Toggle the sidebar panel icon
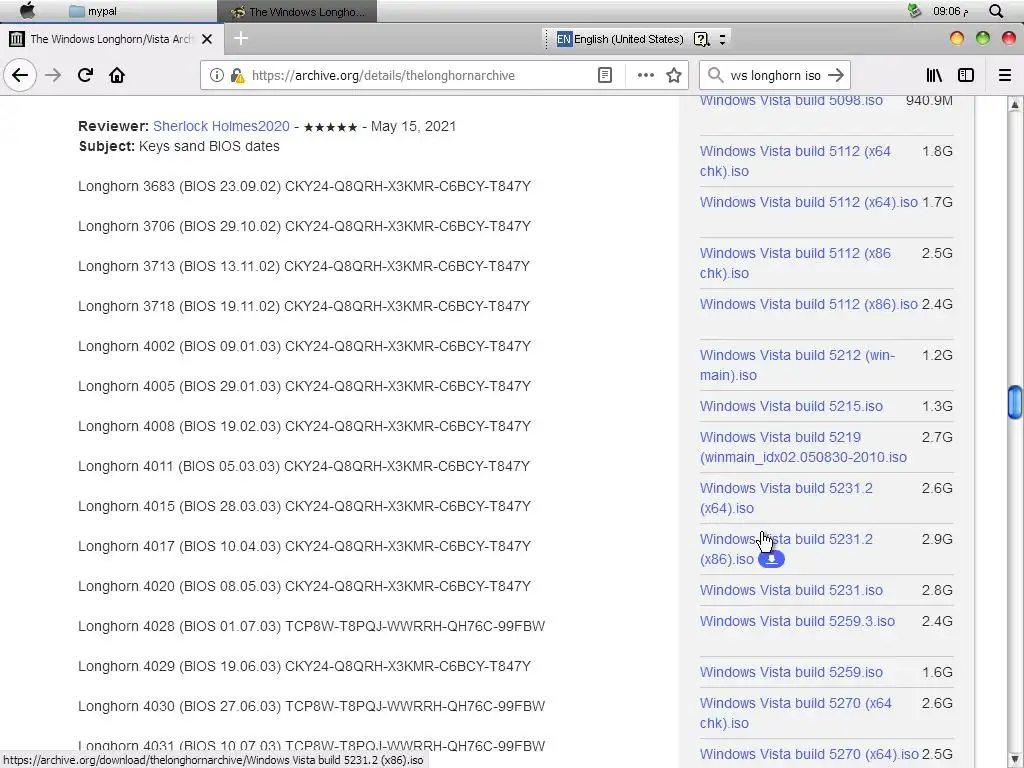The width and height of the screenshot is (1024, 768). click(966, 75)
